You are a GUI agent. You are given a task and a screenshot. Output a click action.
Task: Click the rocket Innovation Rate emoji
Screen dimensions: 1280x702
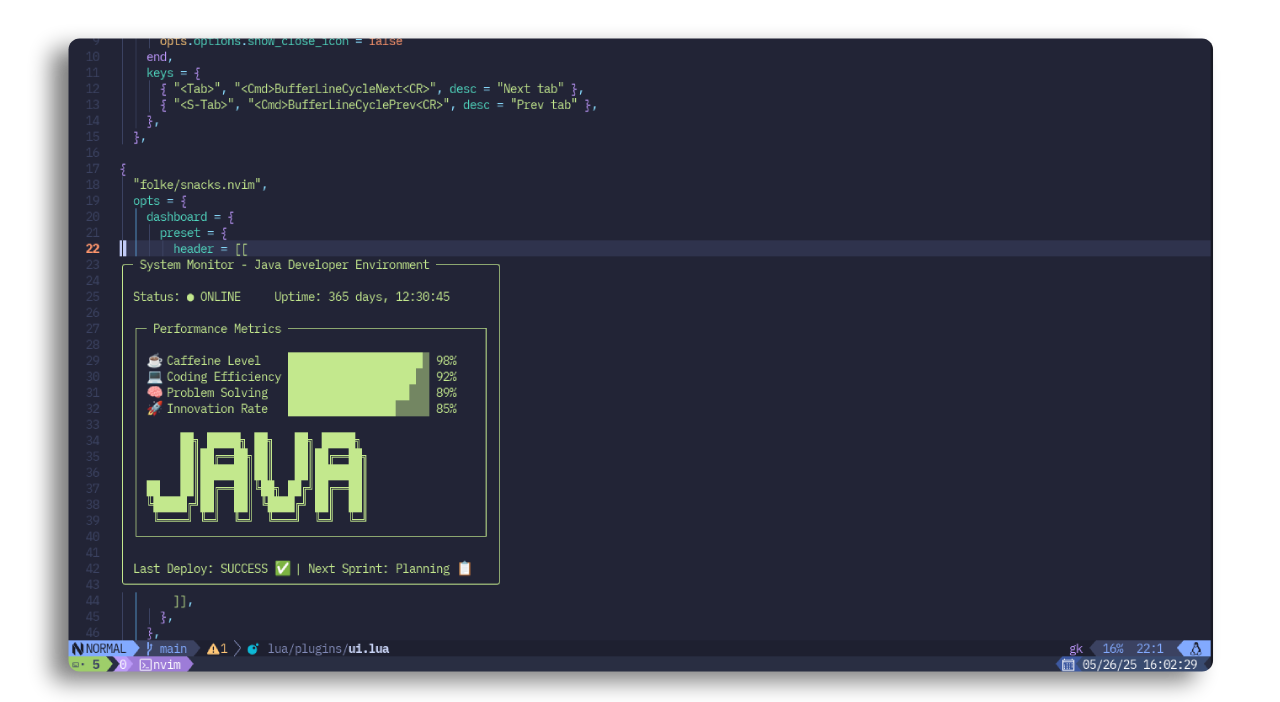[x=154, y=409]
